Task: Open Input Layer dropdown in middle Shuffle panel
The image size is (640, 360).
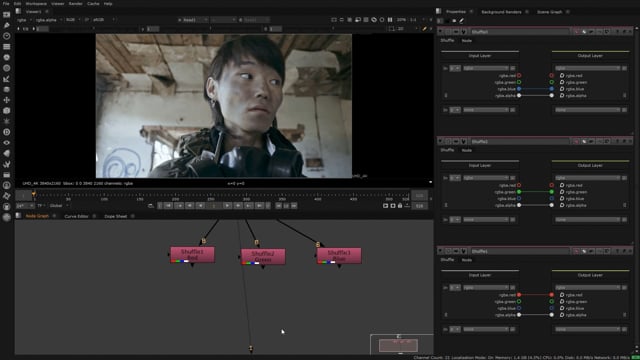Action: tap(486, 178)
